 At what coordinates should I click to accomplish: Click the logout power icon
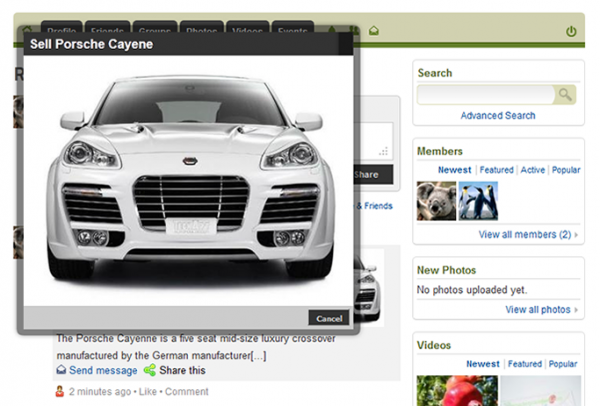tap(571, 32)
